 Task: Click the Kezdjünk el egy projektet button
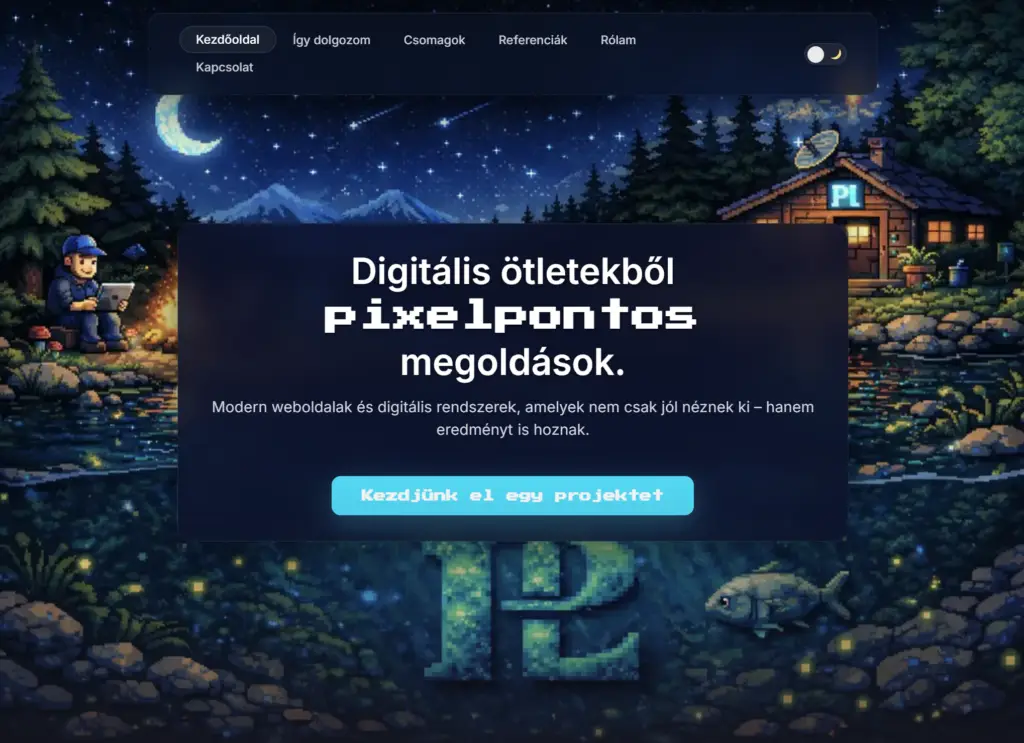coord(513,496)
